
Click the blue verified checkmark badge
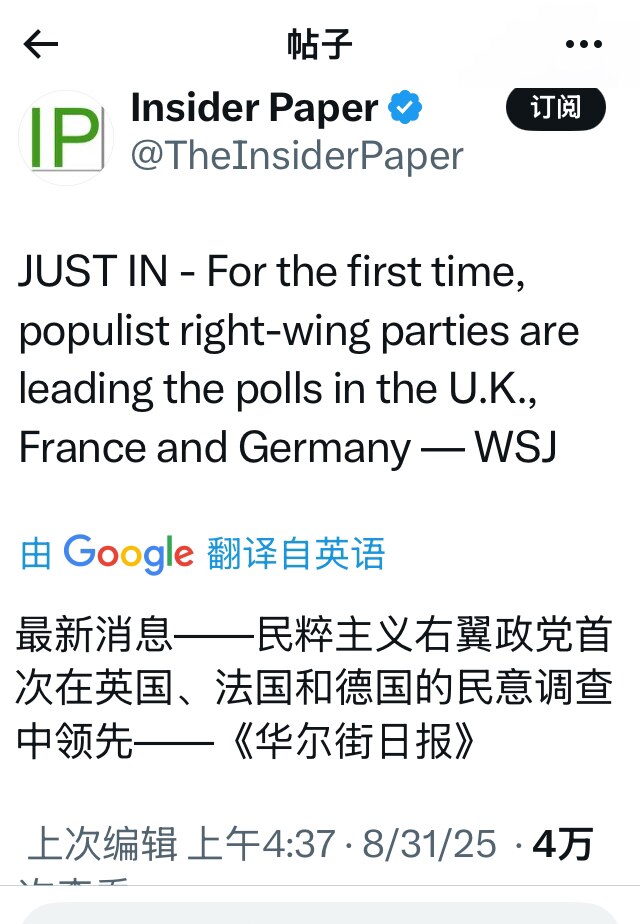pos(405,106)
